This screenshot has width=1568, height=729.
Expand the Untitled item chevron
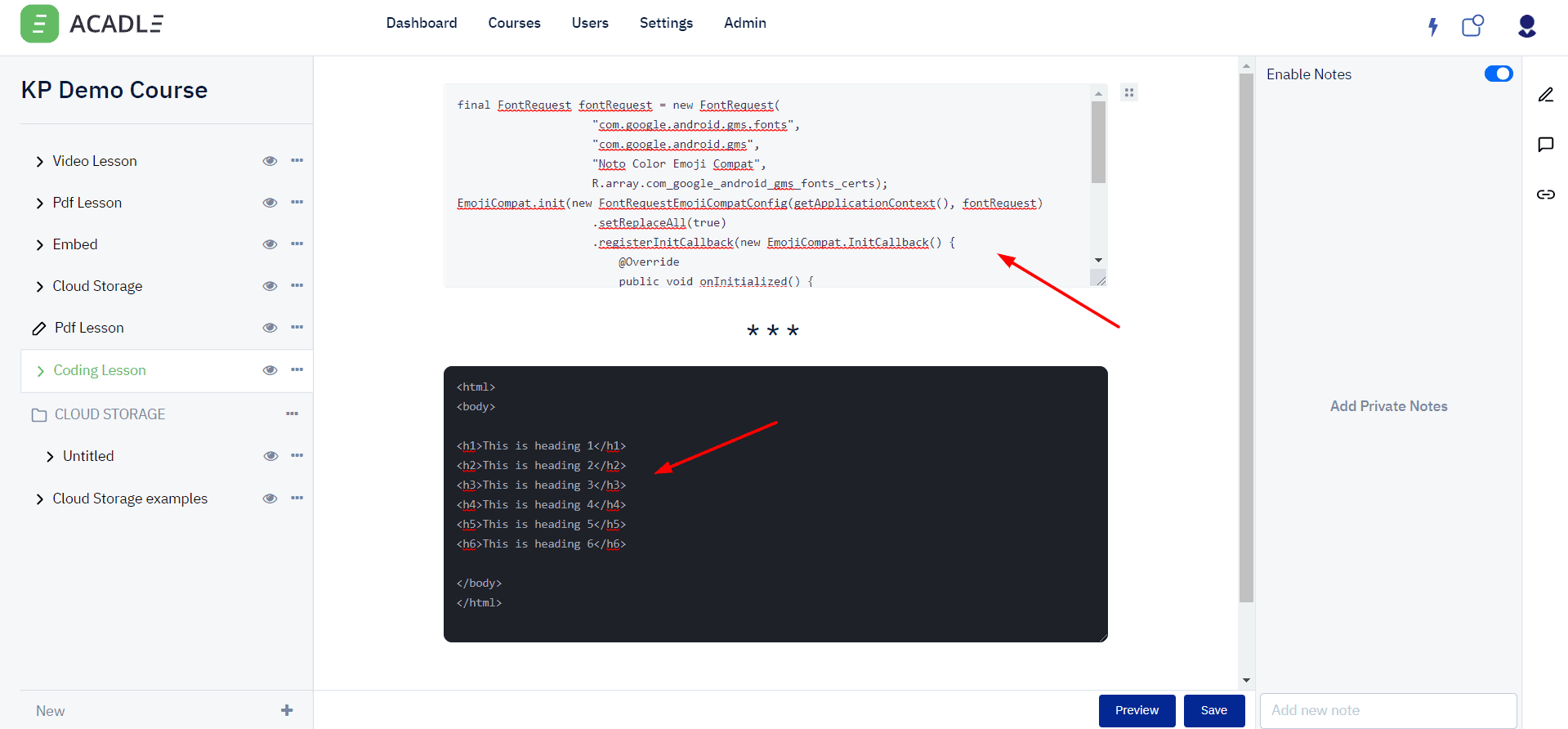(x=50, y=457)
